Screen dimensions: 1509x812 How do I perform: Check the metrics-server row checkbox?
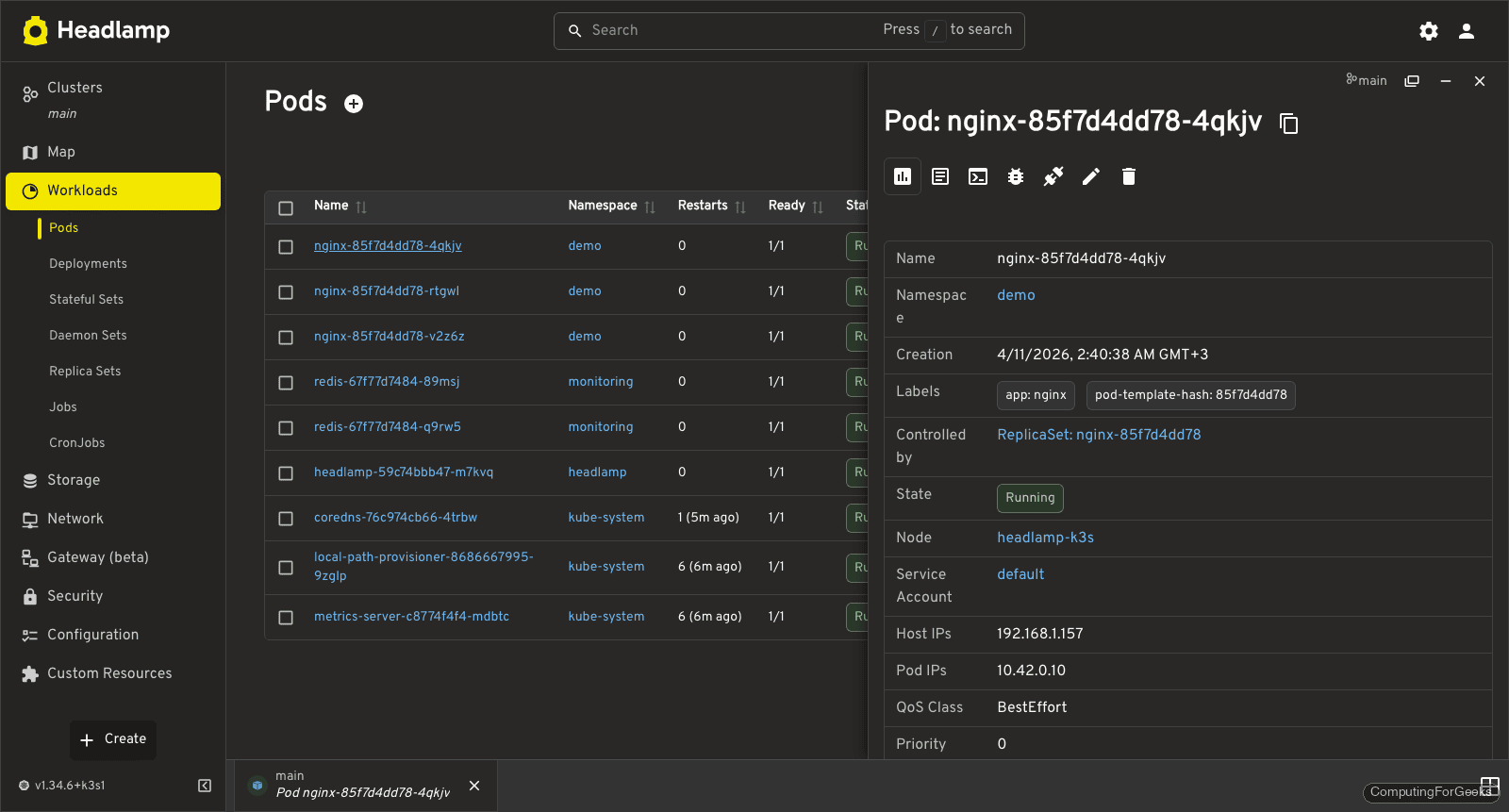pyautogui.click(x=286, y=618)
